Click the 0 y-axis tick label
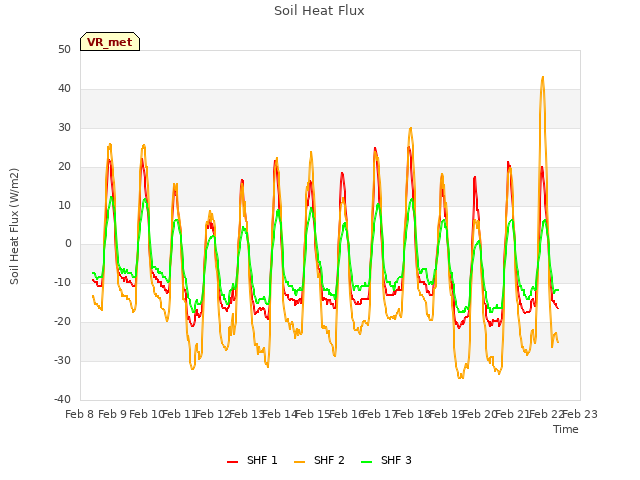The image size is (640, 480). (x=68, y=244)
